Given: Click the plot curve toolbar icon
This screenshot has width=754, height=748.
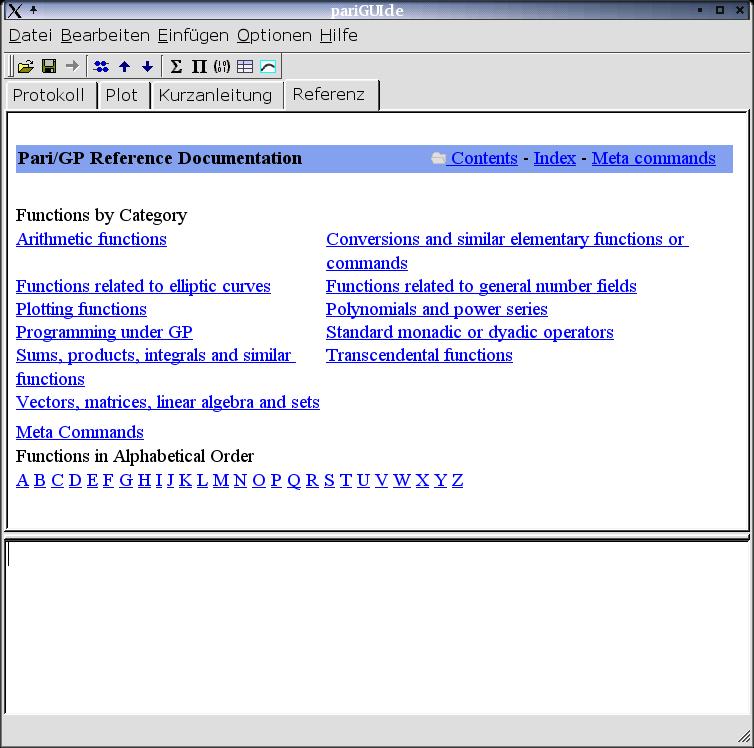Looking at the screenshot, I should (x=268, y=67).
